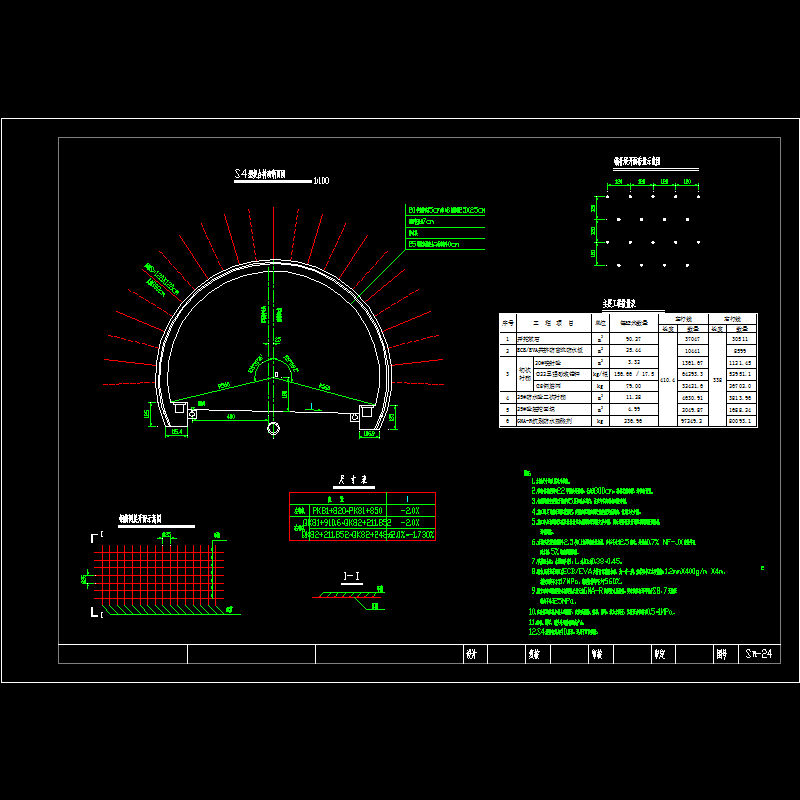The height and width of the screenshot is (800, 800).
Task: Select note 8 line mentioning ECB/EVA
Action: click(x=628, y=571)
